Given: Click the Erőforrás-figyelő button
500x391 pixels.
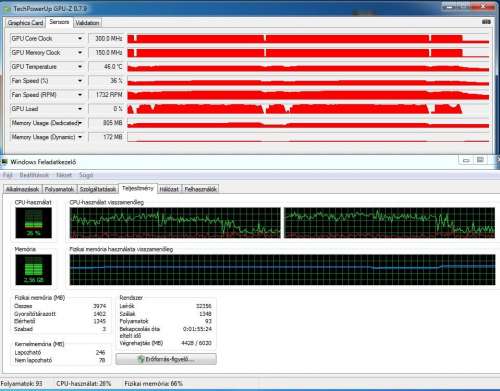Looking at the screenshot, I should (x=166, y=359).
